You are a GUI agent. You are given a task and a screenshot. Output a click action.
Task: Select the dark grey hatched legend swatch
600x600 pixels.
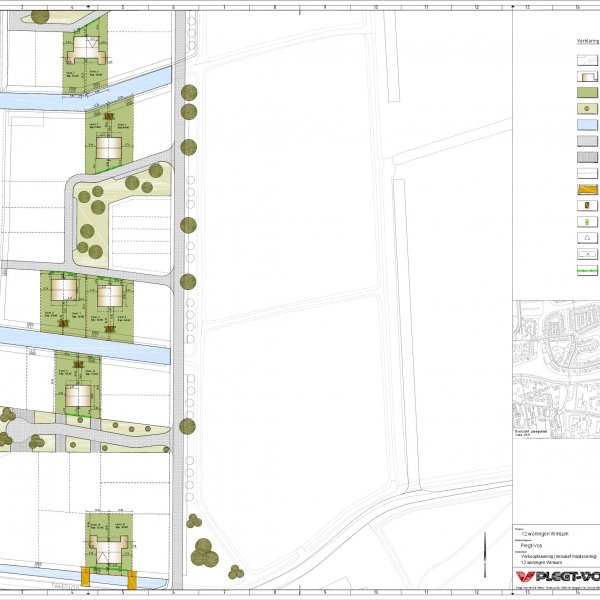point(587,157)
